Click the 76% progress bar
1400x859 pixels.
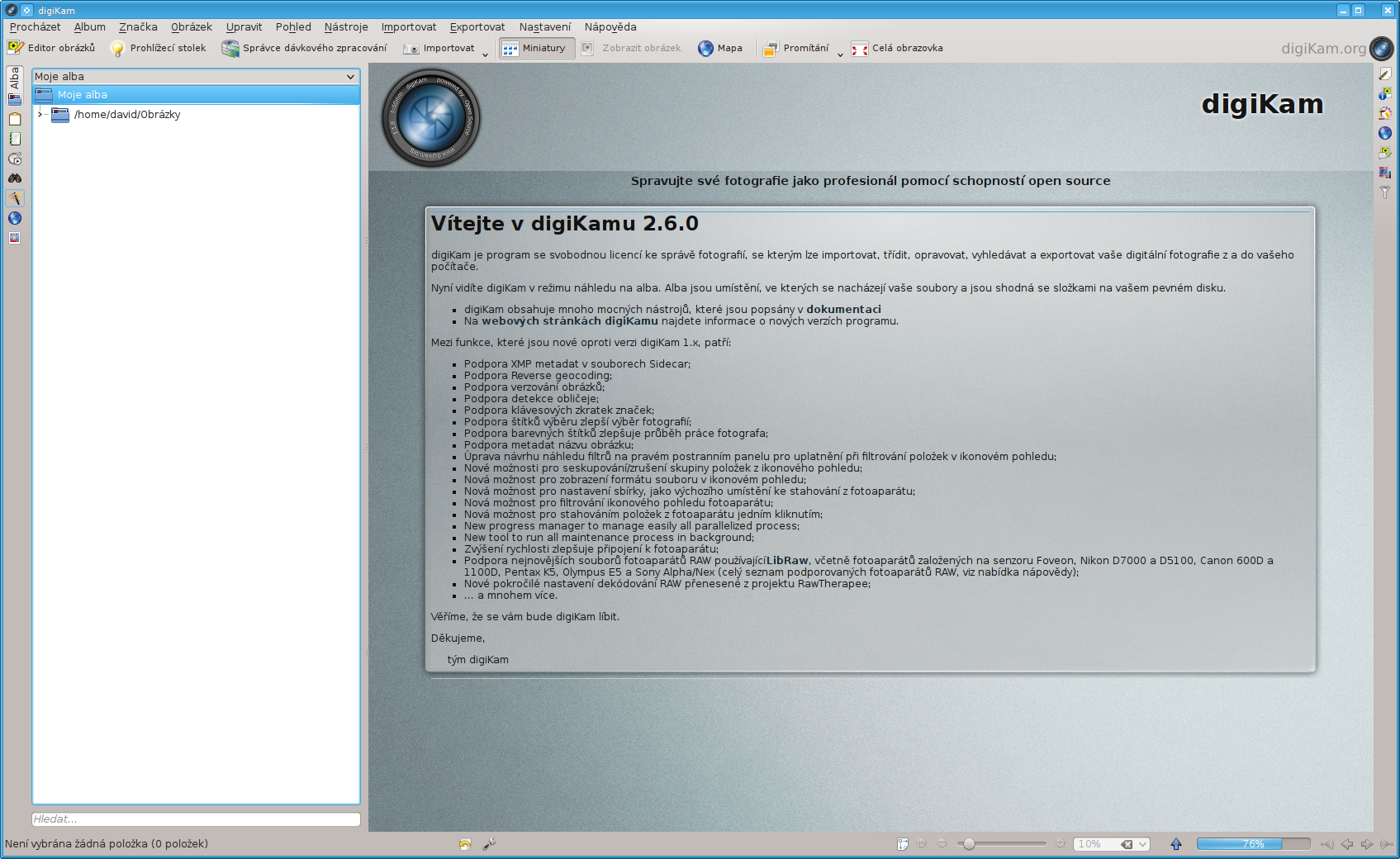click(x=1253, y=844)
